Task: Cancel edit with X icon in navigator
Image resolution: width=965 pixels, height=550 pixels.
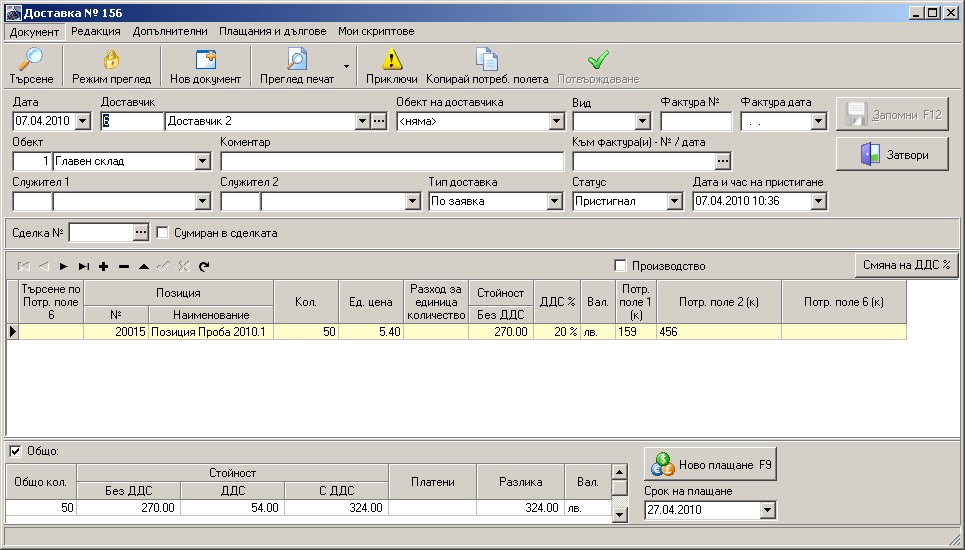Action: pos(183,266)
